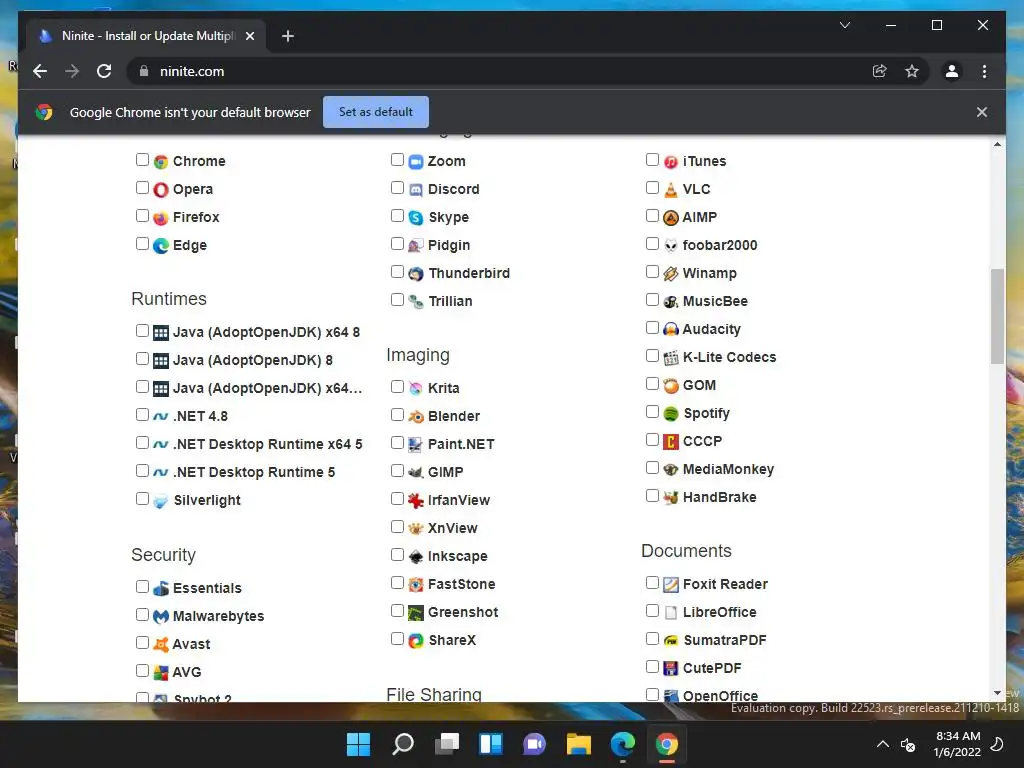
Task: Open Chrome's three-dot menu
Action: 984,71
